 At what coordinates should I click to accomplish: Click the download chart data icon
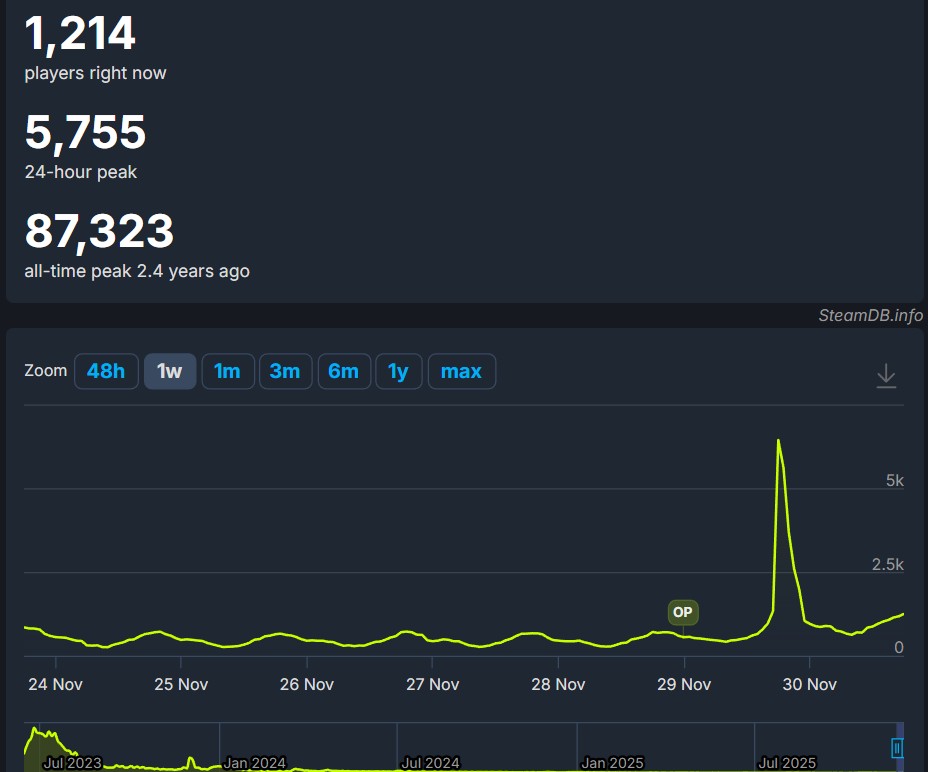click(x=886, y=376)
